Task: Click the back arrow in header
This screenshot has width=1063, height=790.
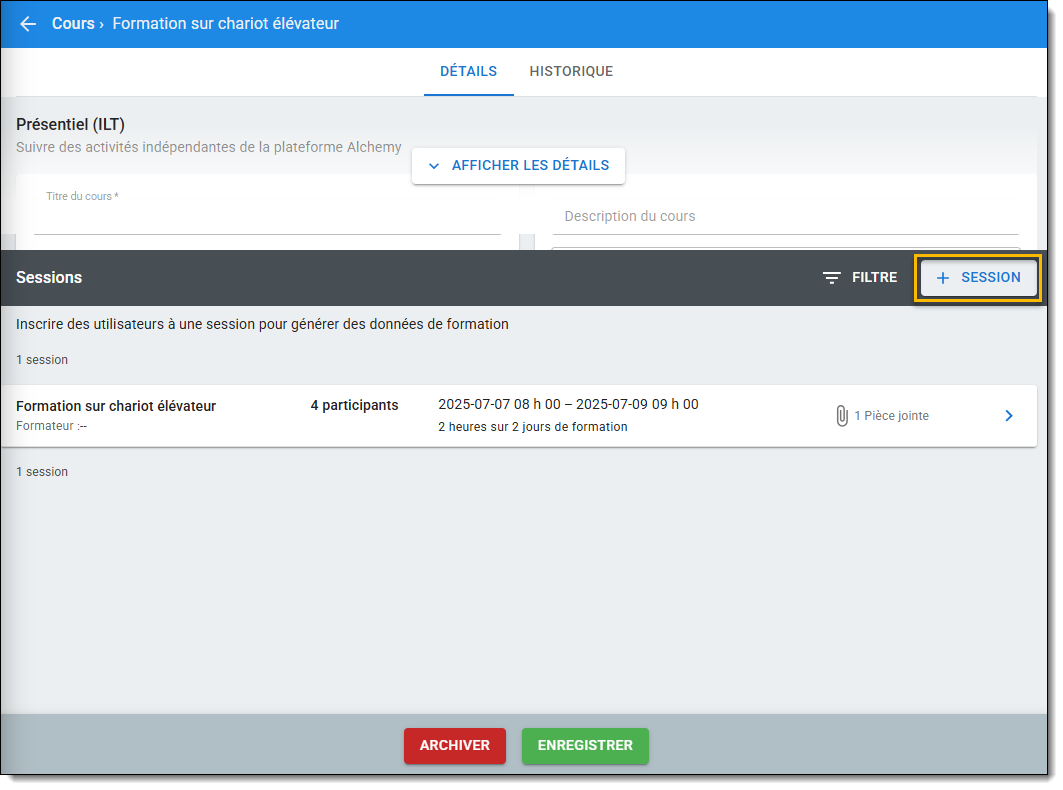Action: pos(28,24)
